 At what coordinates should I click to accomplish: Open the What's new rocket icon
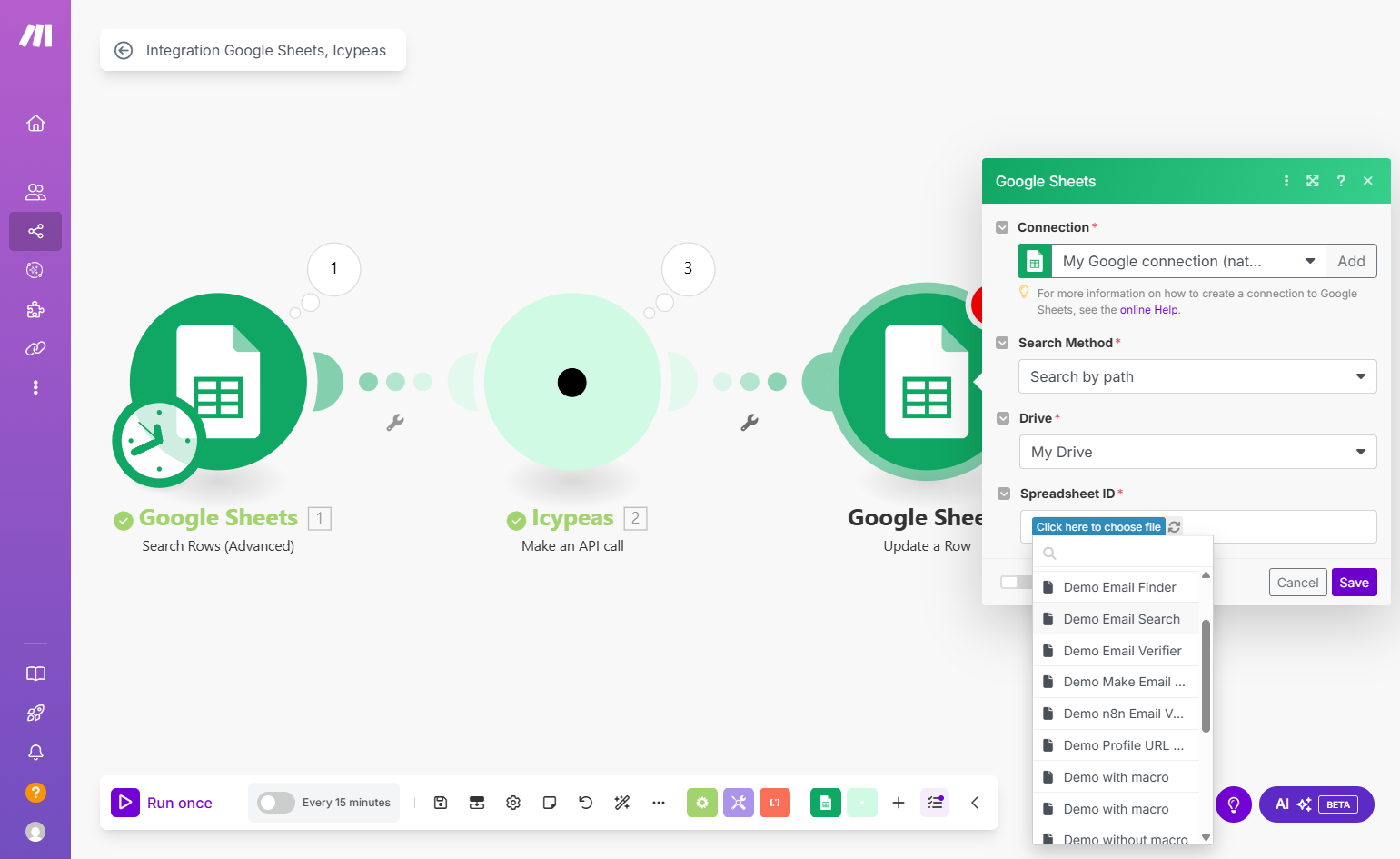tap(35, 713)
